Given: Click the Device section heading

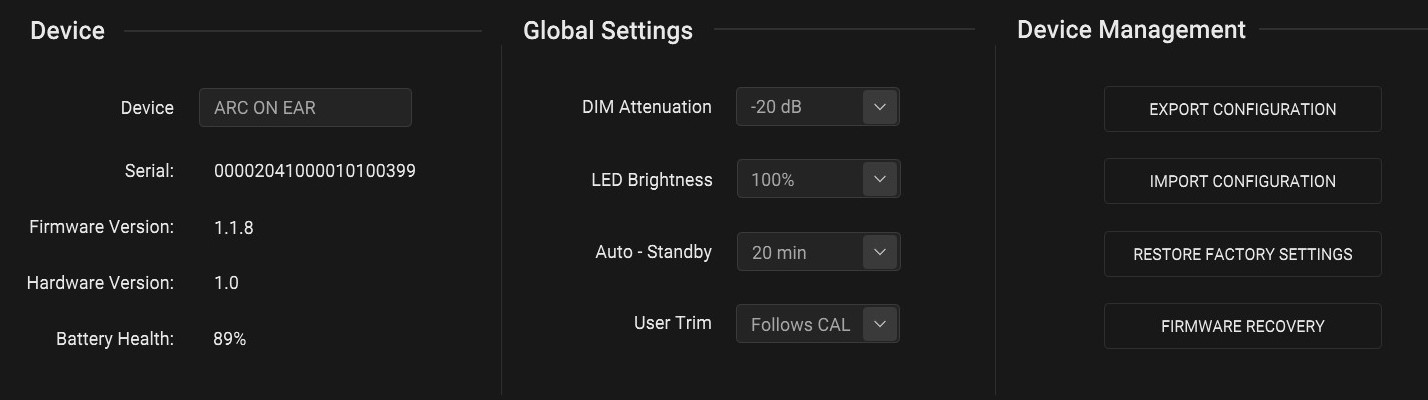Looking at the screenshot, I should [67, 30].
